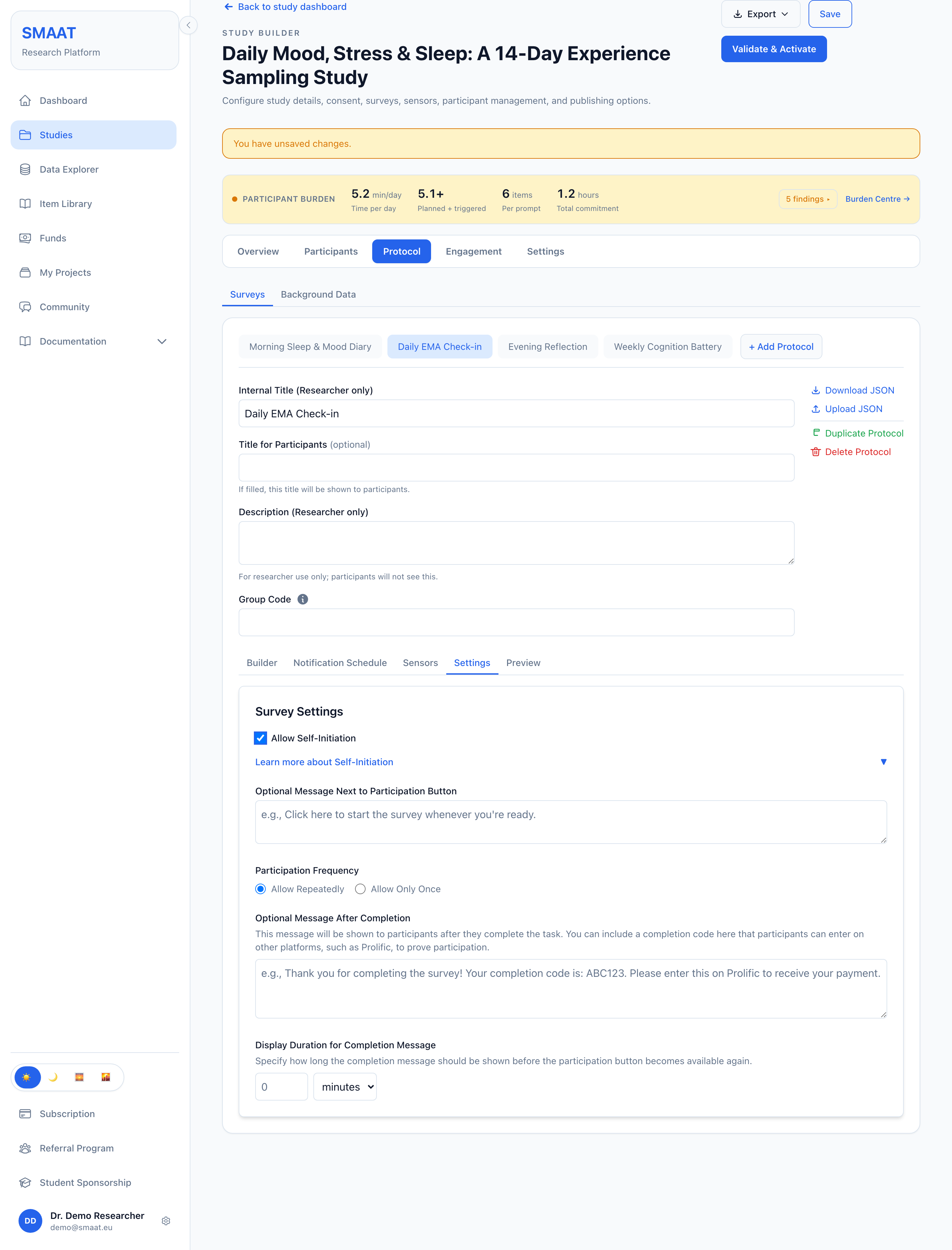This screenshot has height=1250, width=952.
Task: Open account settings gear icon
Action: tap(166, 1221)
